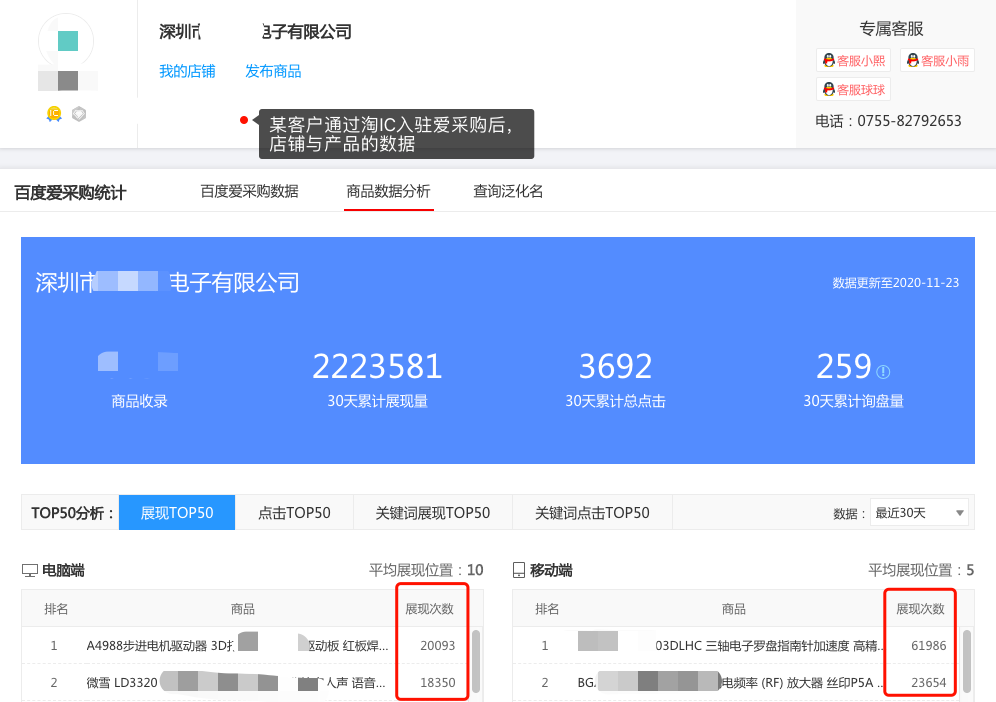The width and height of the screenshot is (996, 702).
Task: Open QQ chat with 客服小雨
Action: pos(937,60)
